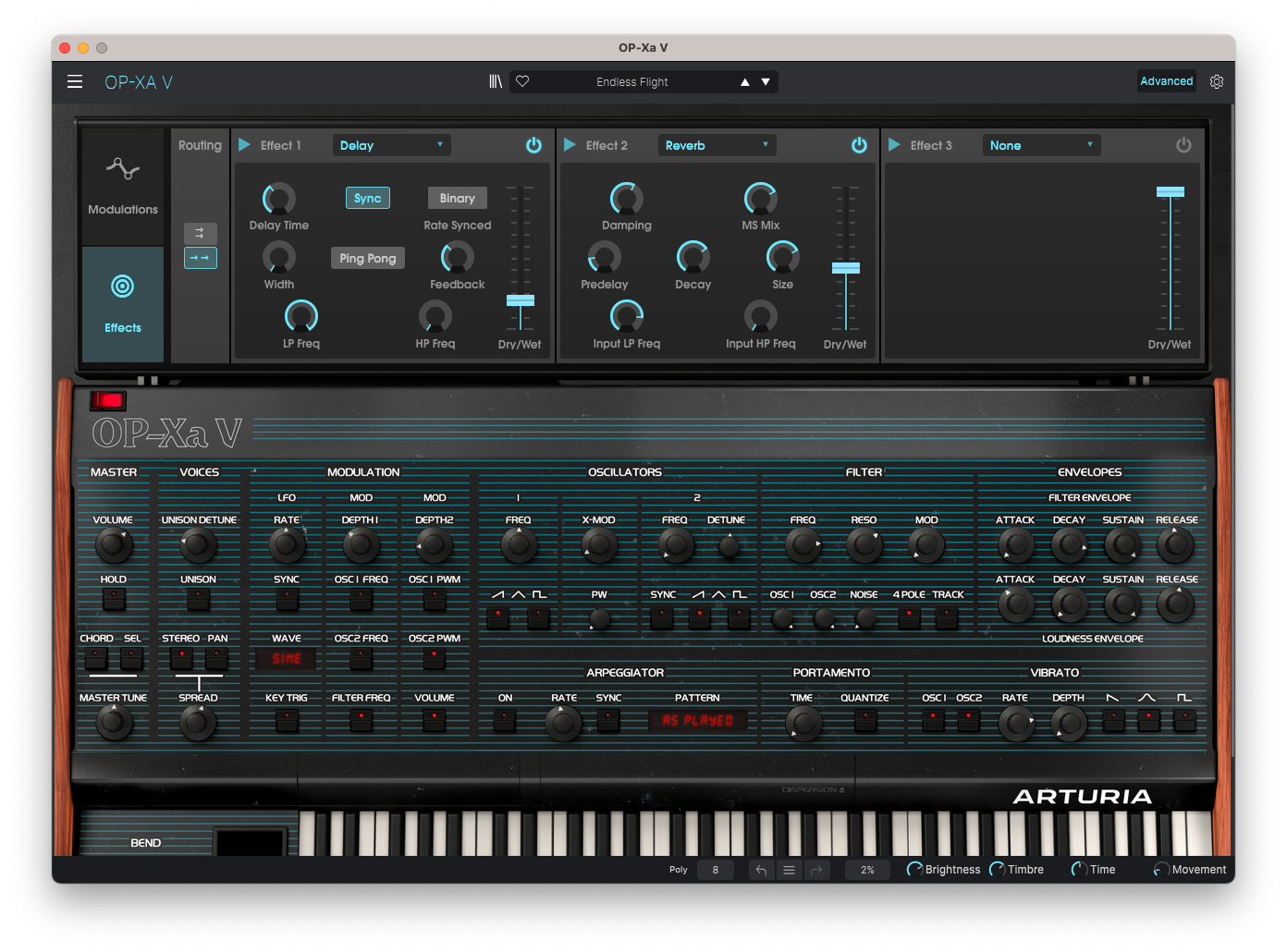
Task: Load previous preset with up arrow
Action: pyautogui.click(x=745, y=82)
